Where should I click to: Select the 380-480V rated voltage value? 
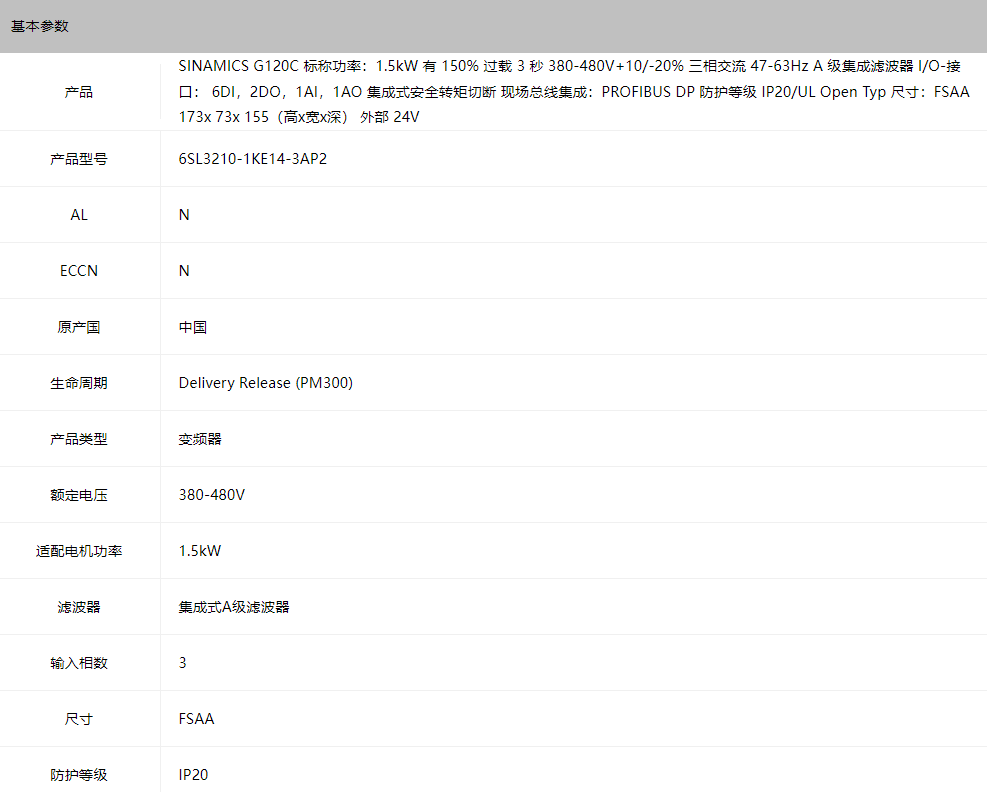pos(212,495)
